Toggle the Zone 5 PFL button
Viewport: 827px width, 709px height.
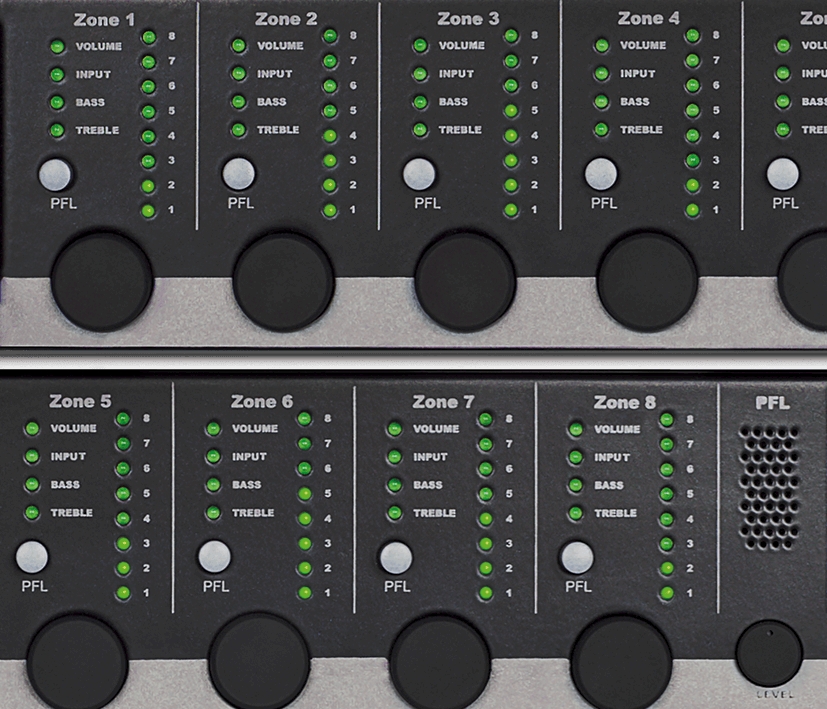coord(32,556)
